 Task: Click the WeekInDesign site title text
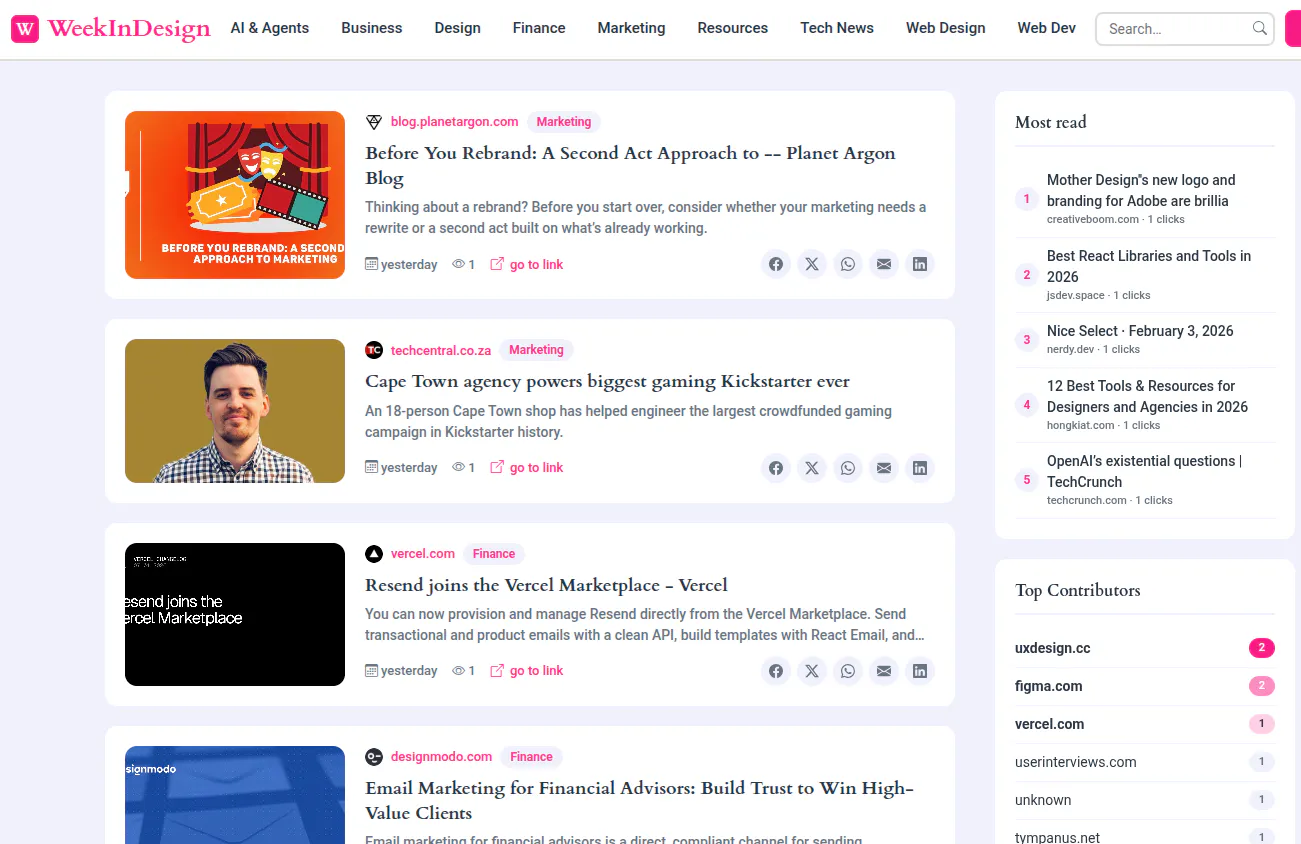click(129, 29)
